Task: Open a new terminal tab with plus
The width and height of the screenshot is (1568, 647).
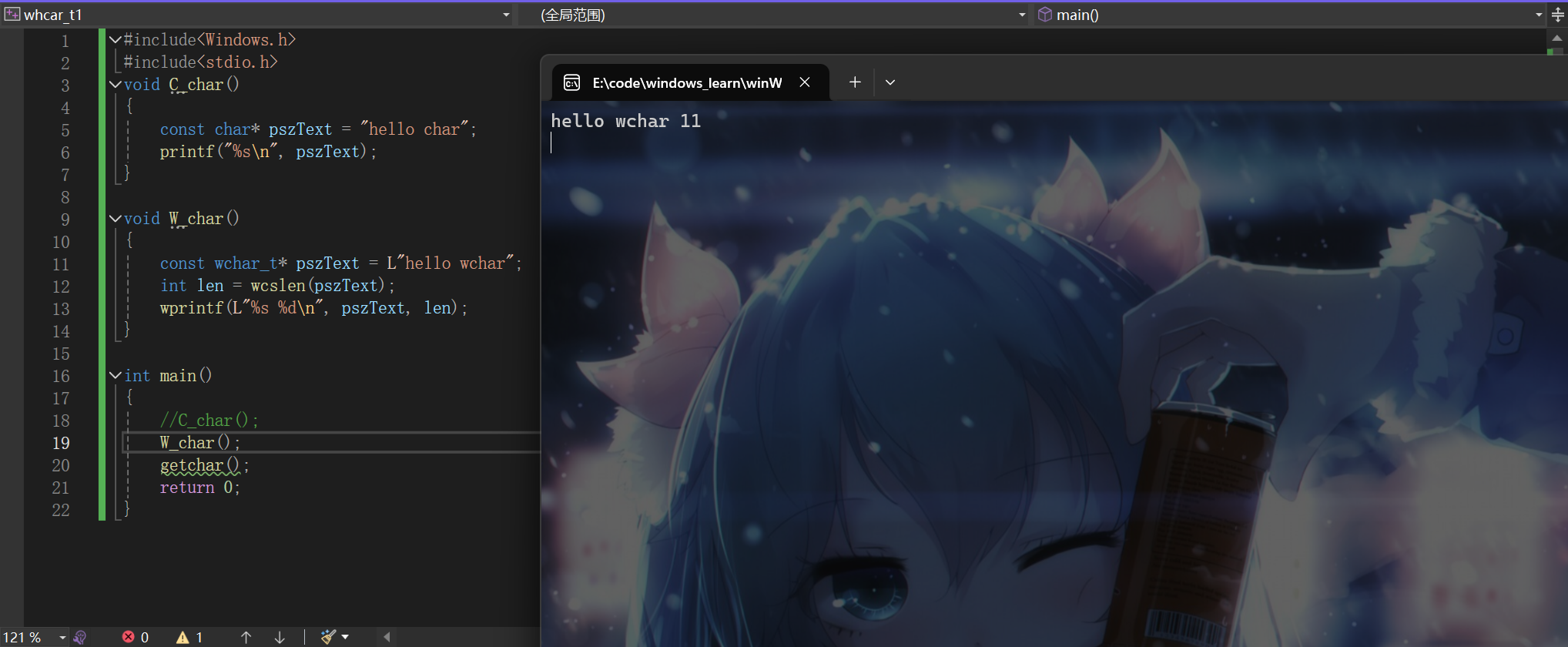Action: (855, 82)
